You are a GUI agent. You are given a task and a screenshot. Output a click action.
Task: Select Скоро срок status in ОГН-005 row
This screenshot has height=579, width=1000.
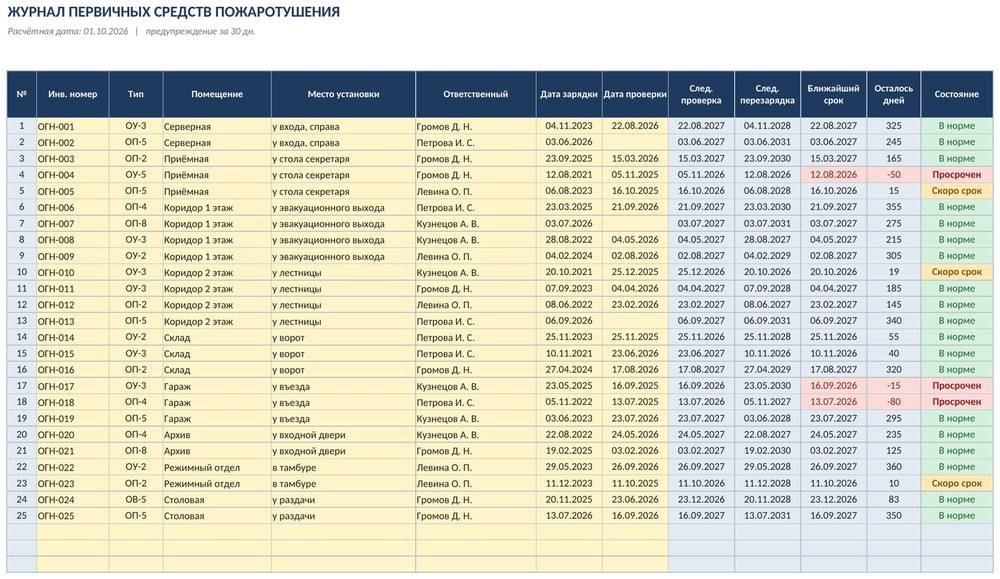click(x=957, y=191)
